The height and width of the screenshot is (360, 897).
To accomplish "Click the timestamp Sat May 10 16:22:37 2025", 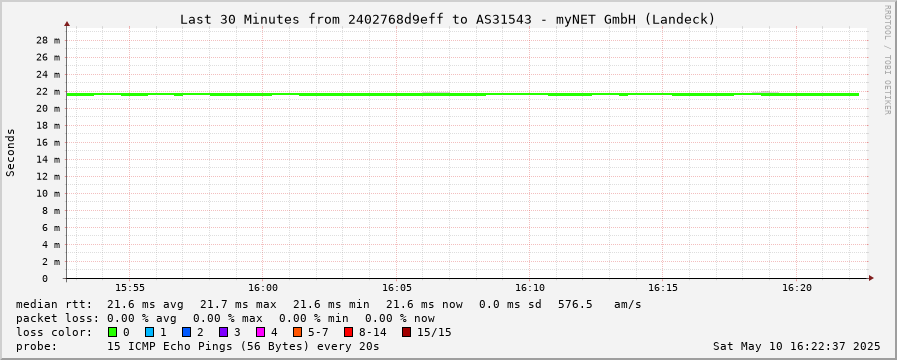I will tap(796, 346).
